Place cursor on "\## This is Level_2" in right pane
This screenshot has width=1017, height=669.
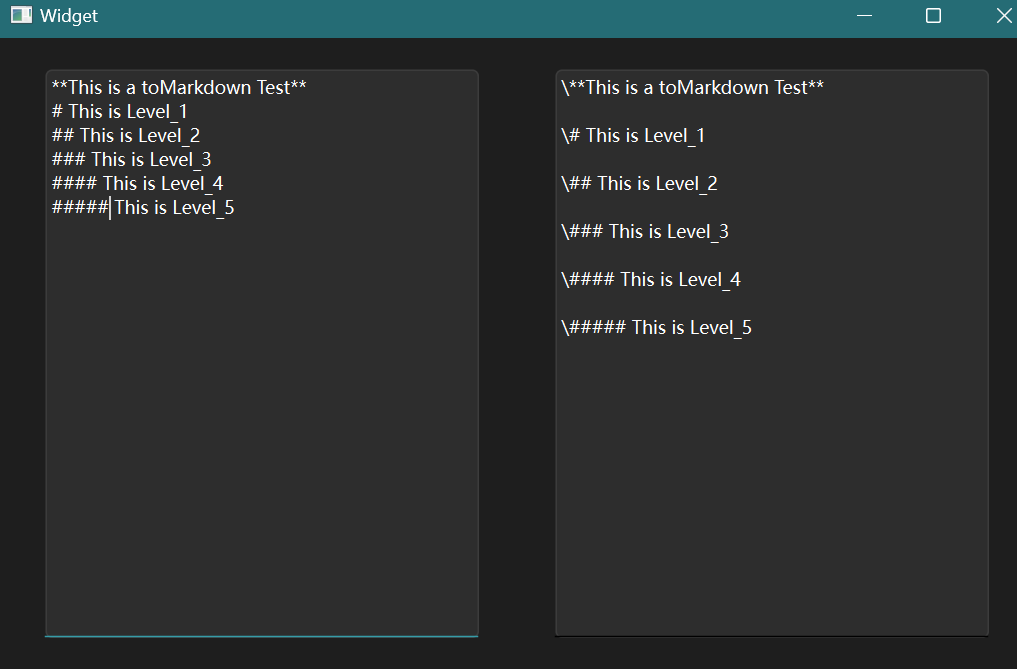tap(639, 184)
